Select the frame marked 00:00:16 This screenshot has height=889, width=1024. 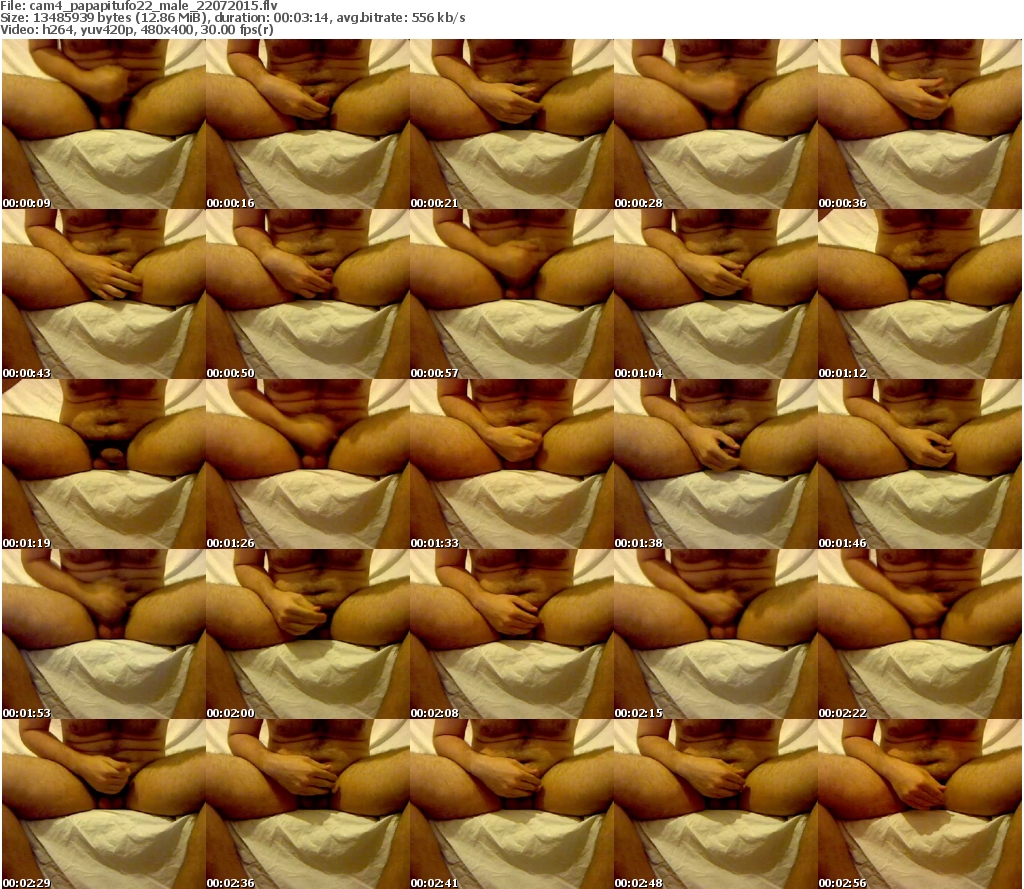(307, 124)
